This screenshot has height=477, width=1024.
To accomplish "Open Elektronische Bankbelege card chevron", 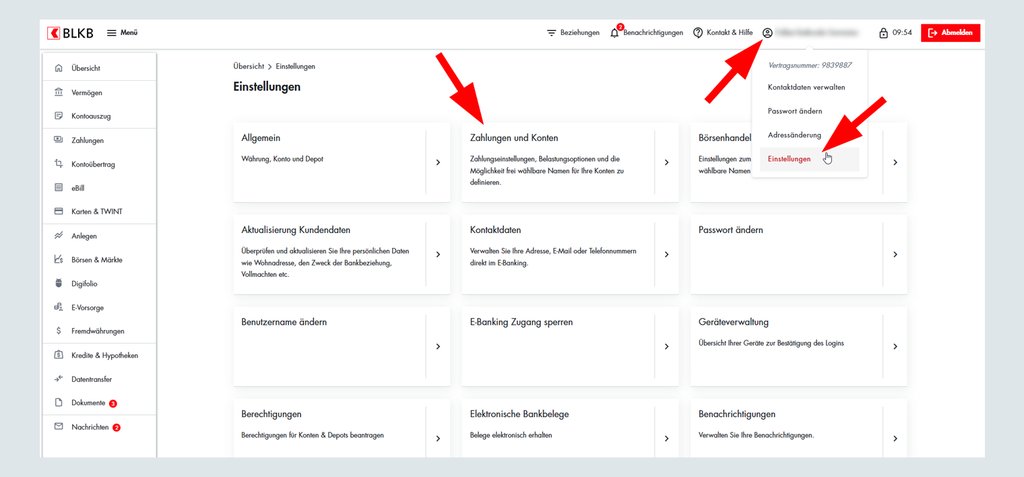I will click(x=667, y=438).
